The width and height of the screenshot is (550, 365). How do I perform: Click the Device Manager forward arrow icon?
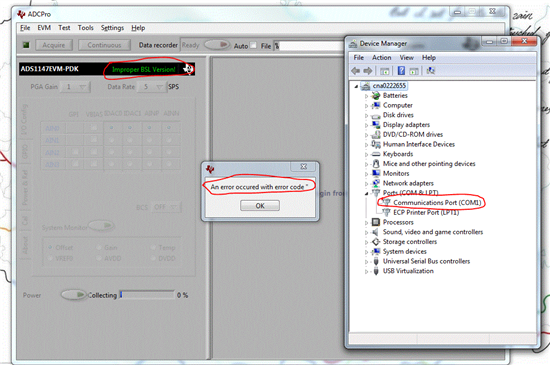pyautogui.click(x=368, y=71)
